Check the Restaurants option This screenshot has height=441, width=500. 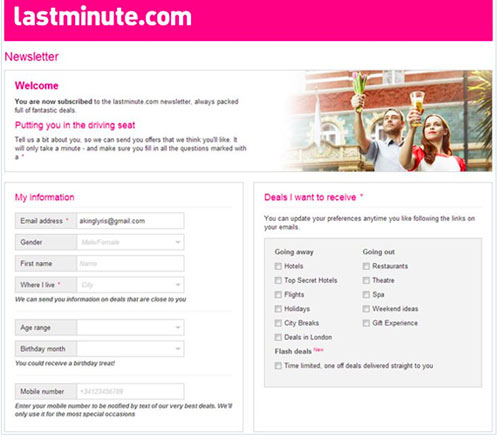[x=366, y=266]
